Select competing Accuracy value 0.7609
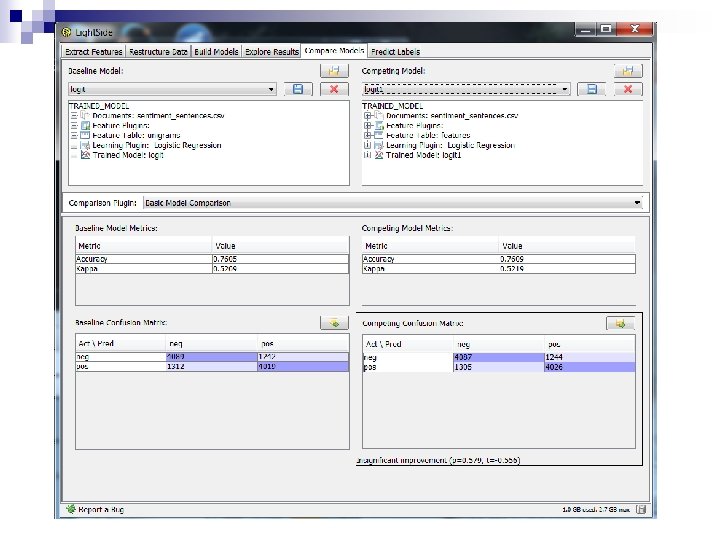This screenshot has width=720, height=540. click(x=567, y=259)
